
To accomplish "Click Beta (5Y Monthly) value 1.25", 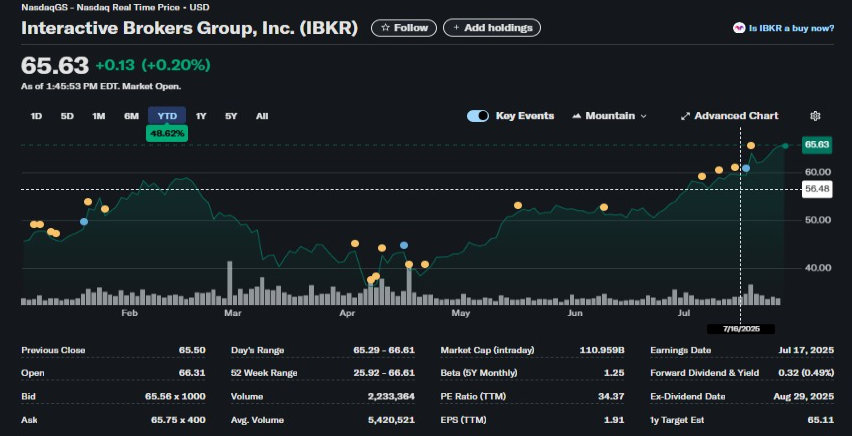I will pyautogui.click(x=615, y=373).
